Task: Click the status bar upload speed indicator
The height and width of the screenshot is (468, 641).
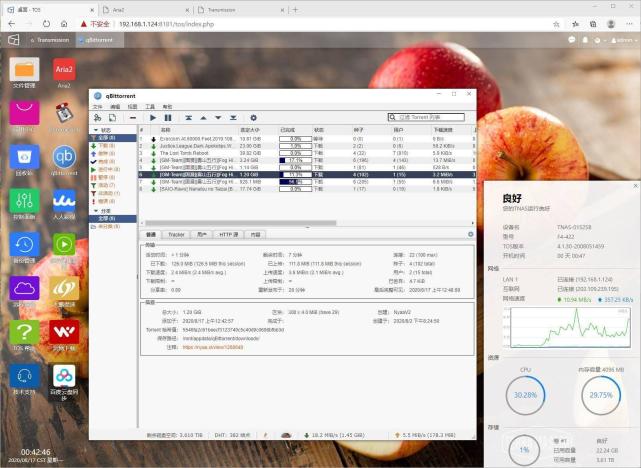Action: (x=425, y=435)
